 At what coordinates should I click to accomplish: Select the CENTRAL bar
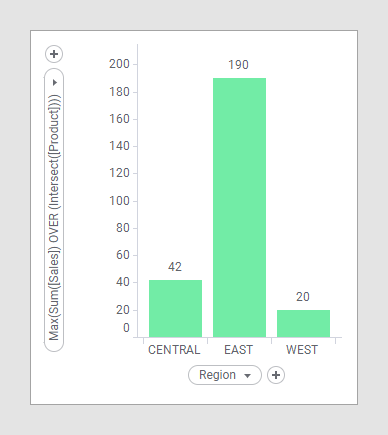point(175,309)
